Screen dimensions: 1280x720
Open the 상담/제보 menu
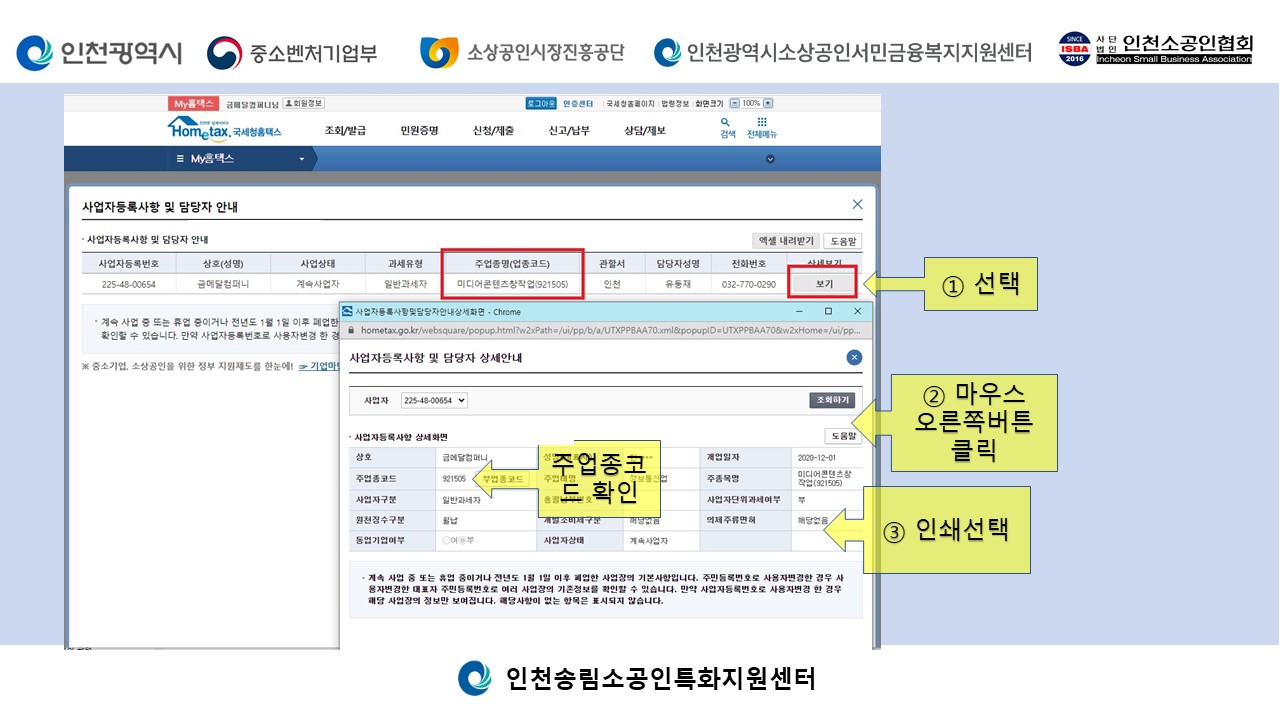point(645,130)
